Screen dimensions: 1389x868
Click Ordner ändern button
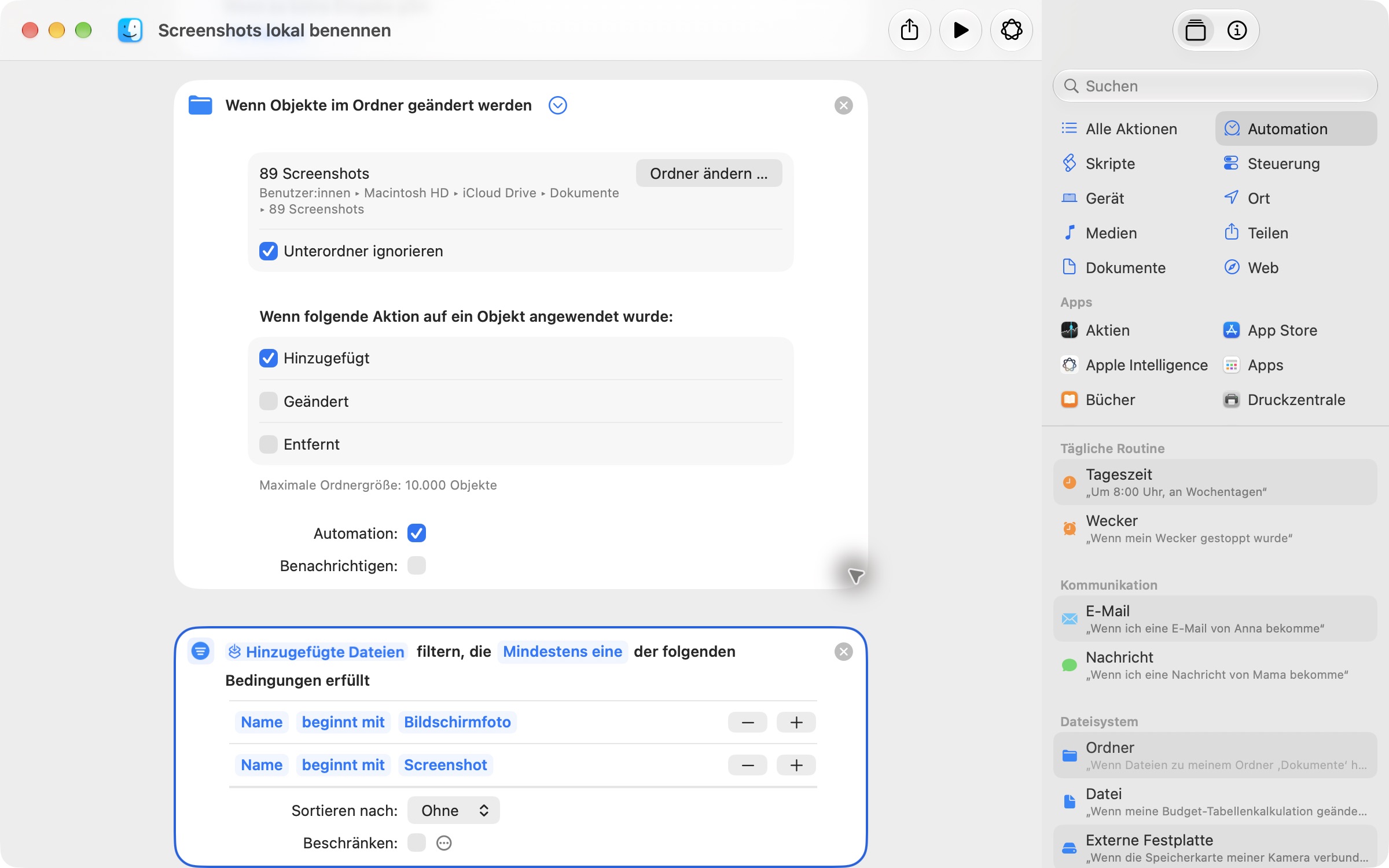(709, 173)
